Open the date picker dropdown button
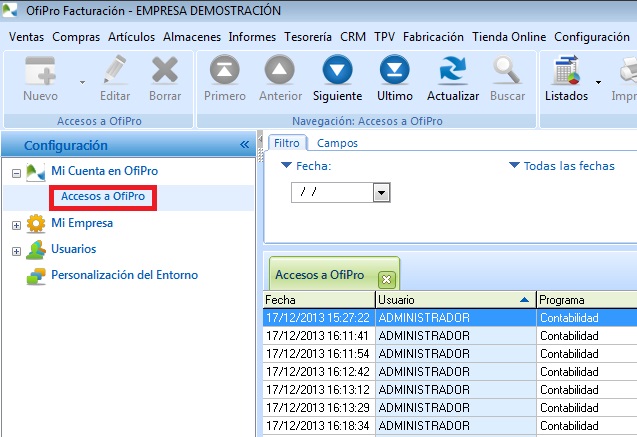The width and height of the screenshot is (637, 437). [381, 193]
